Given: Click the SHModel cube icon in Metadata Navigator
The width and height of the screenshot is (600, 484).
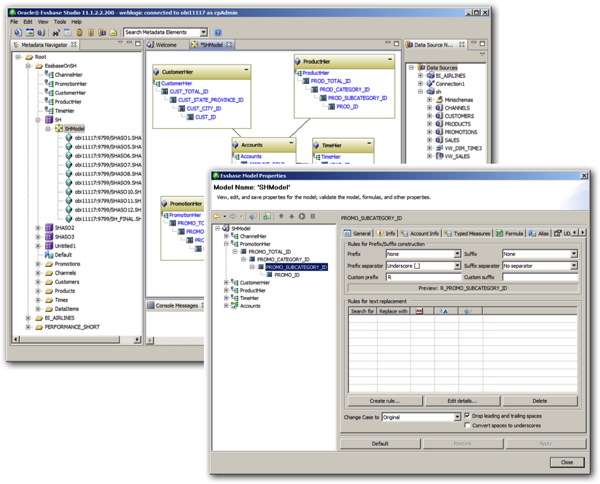Looking at the screenshot, I should [59, 129].
